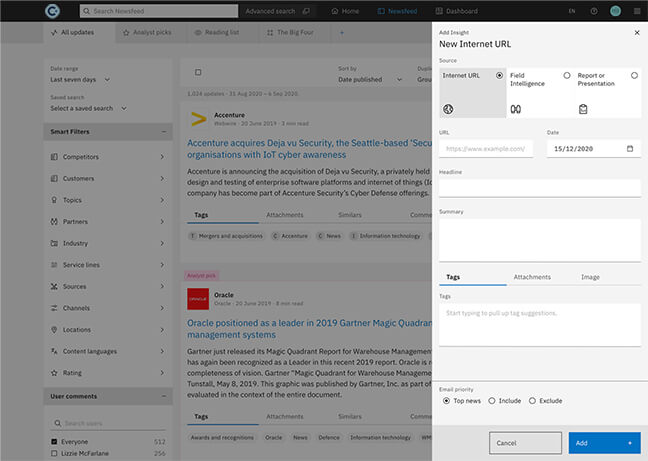This screenshot has width=648, height=461.
Task: Click the Topics lightbulb icon
Action: point(54,200)
